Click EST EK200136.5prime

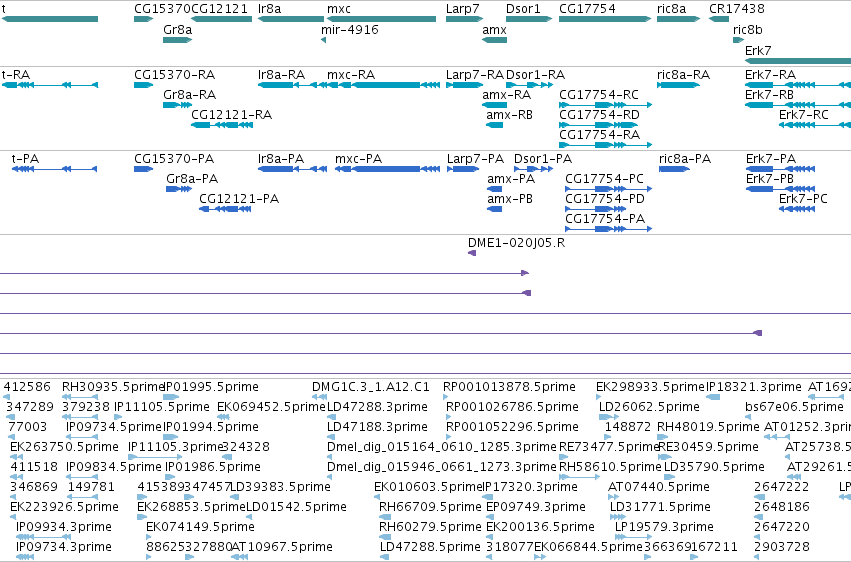click(x=489, y=538)
